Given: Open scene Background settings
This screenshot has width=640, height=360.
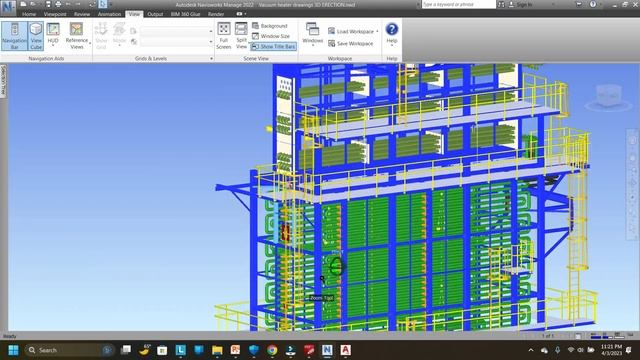Looking at the screenshot, I should (x=270, y=26).
